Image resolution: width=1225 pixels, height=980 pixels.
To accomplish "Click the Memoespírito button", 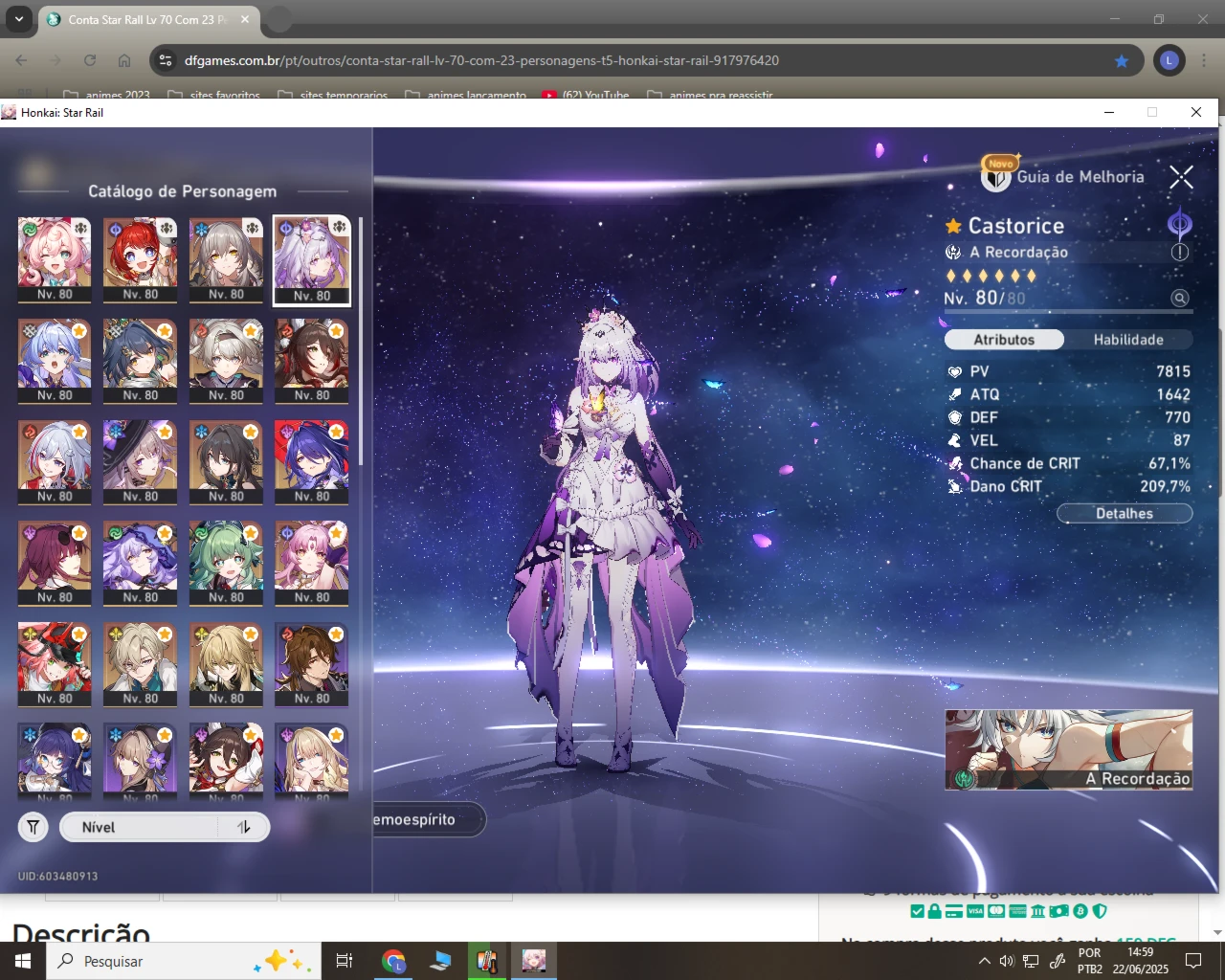I will click(428, 820).
